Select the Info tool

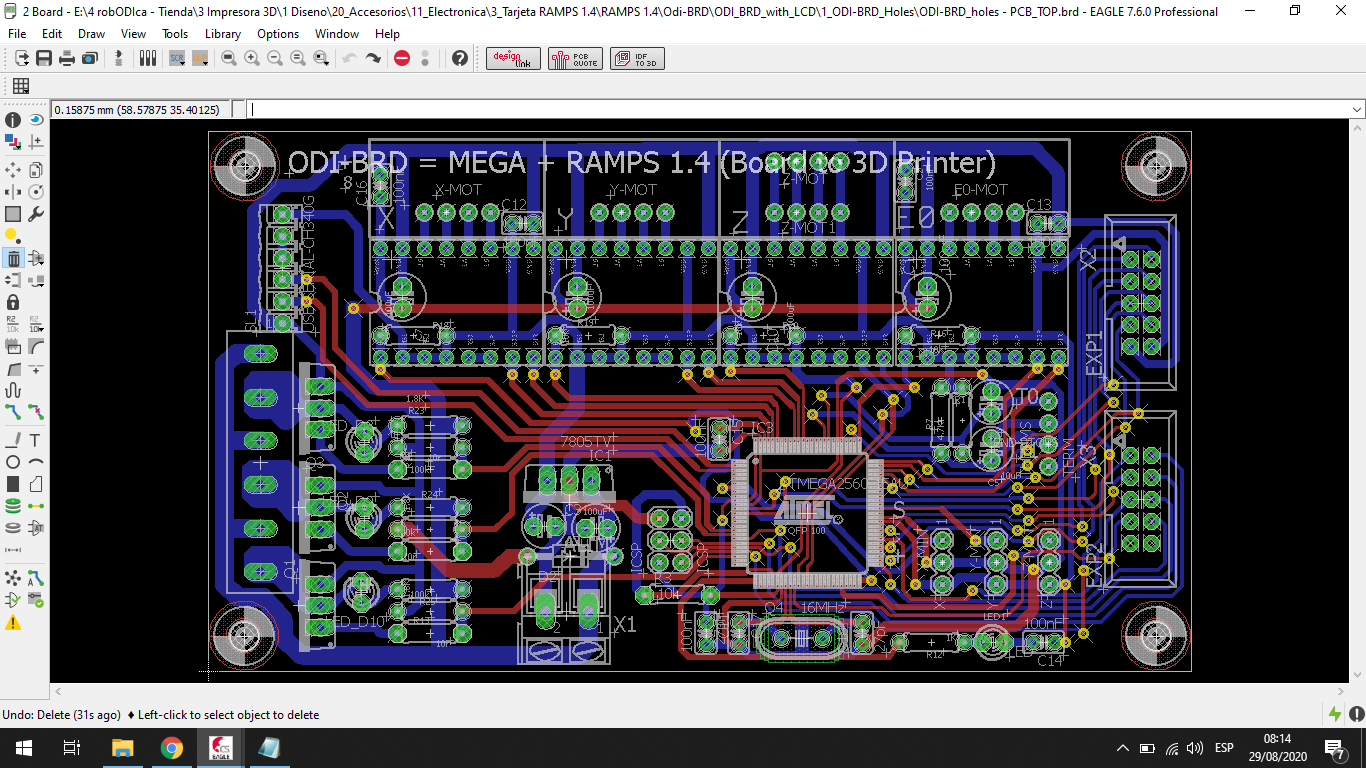(x=13, y=120)
